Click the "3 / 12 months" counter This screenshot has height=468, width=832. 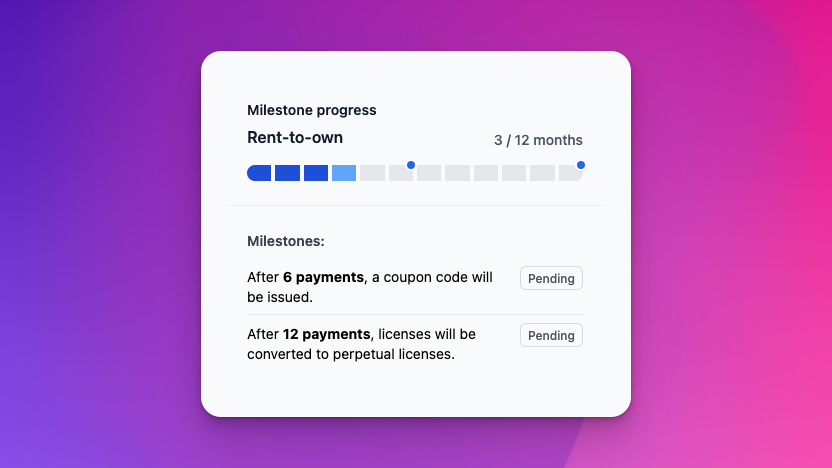tap(538, 140)
